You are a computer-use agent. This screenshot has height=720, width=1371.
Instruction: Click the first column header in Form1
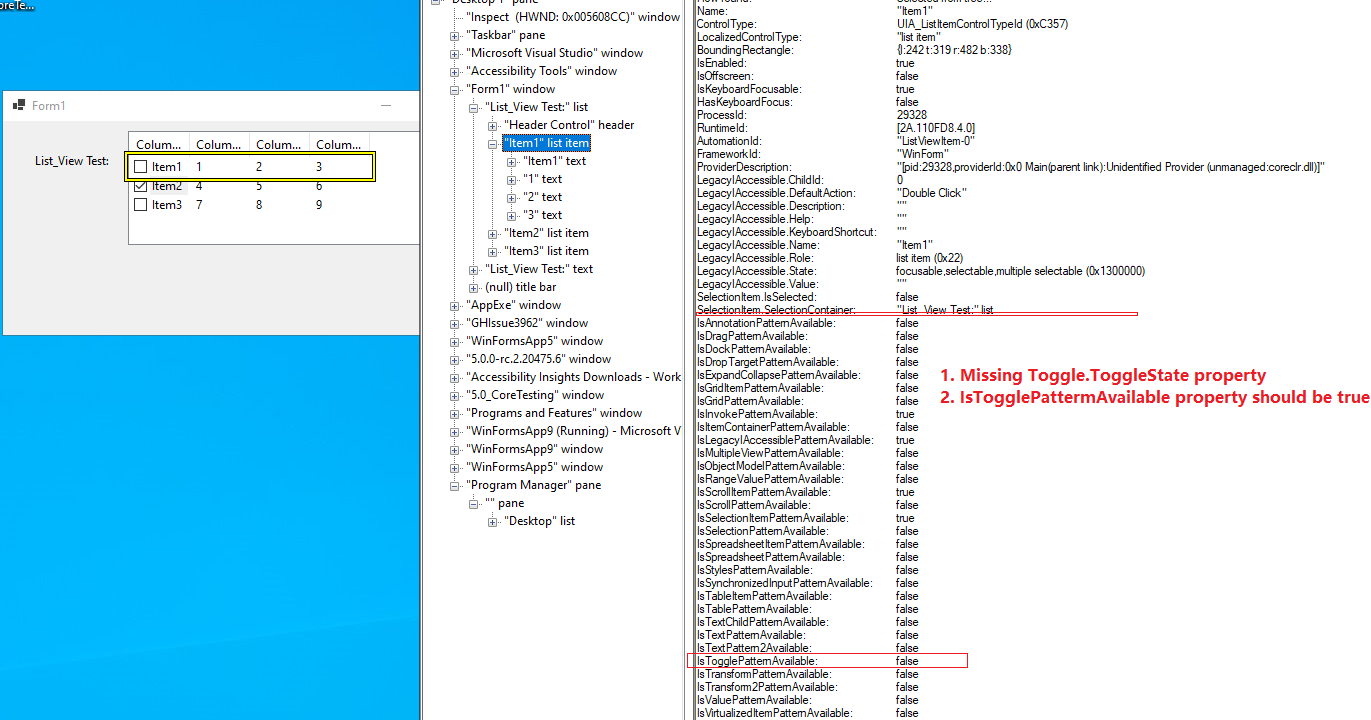click(x=157, y=143)
